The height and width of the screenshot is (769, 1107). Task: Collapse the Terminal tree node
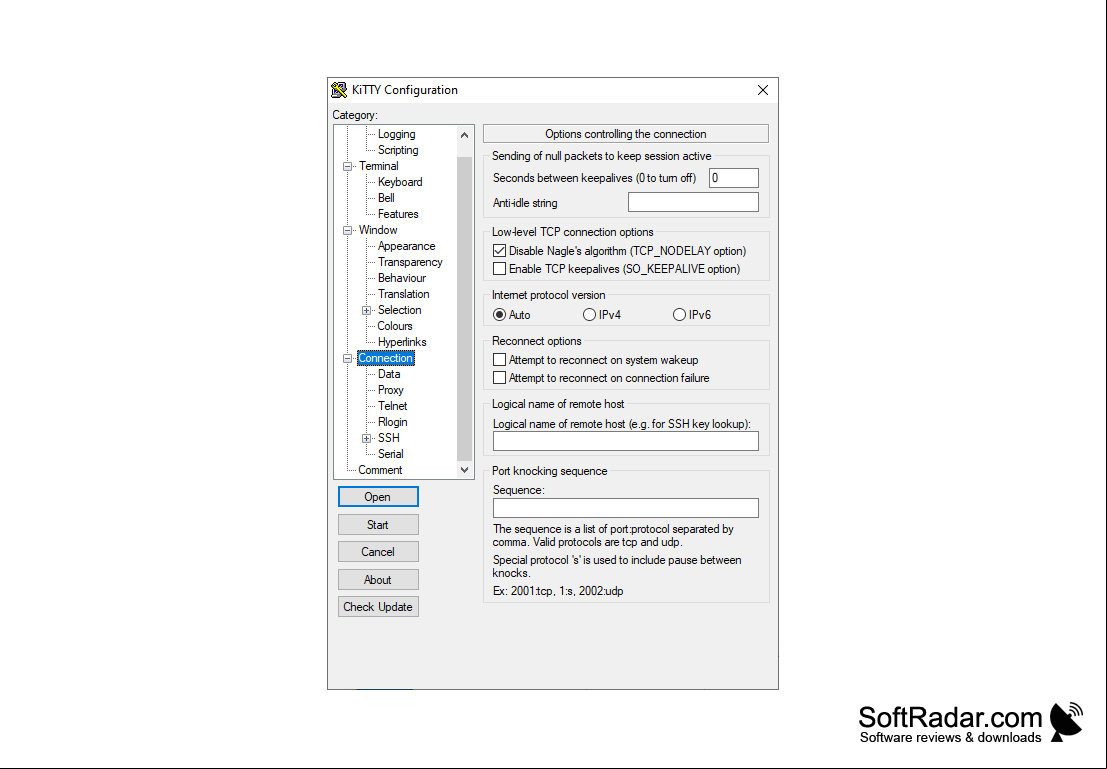[x=347, y=167]
